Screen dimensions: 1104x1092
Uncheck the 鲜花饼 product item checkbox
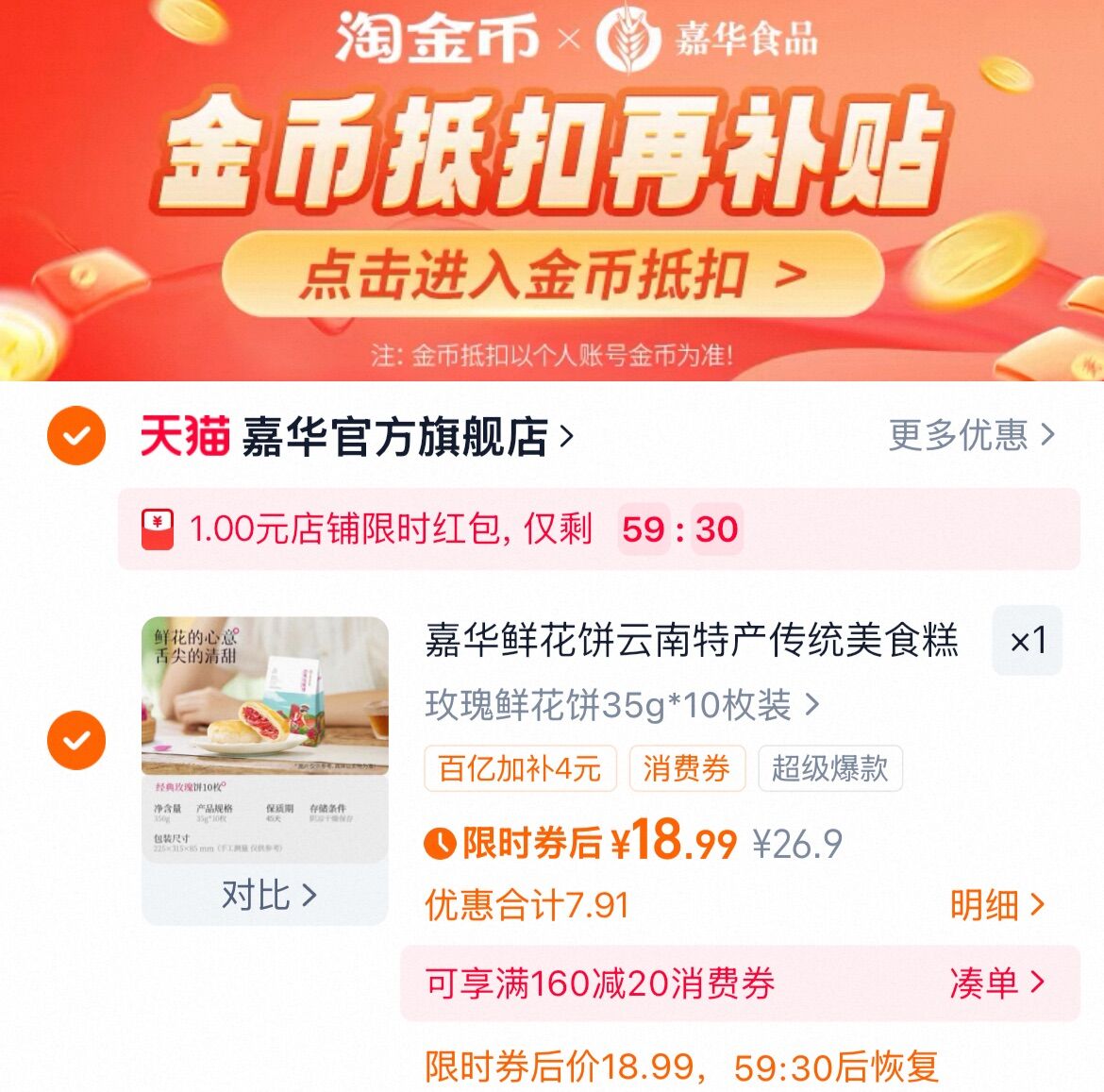pyautogui.click(x=76, y=740)
